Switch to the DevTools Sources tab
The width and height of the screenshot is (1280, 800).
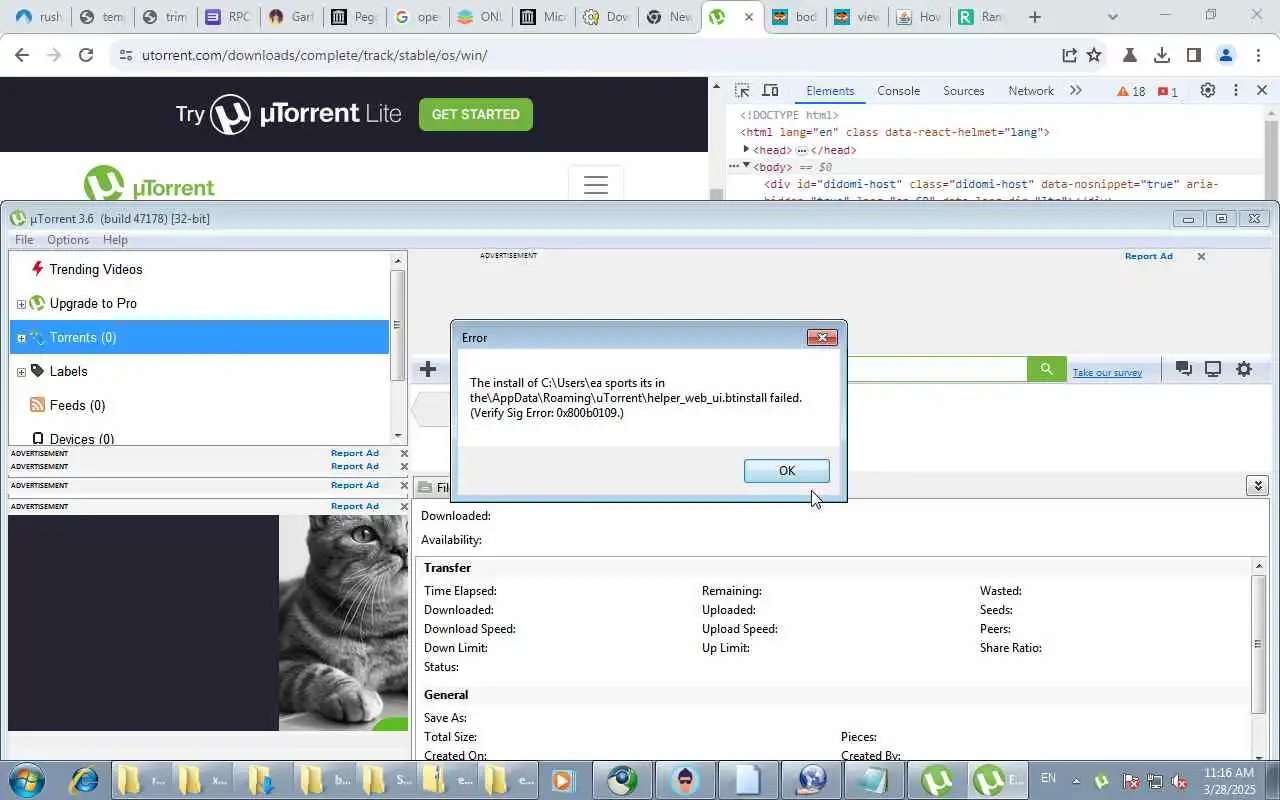tap(964, 91)
